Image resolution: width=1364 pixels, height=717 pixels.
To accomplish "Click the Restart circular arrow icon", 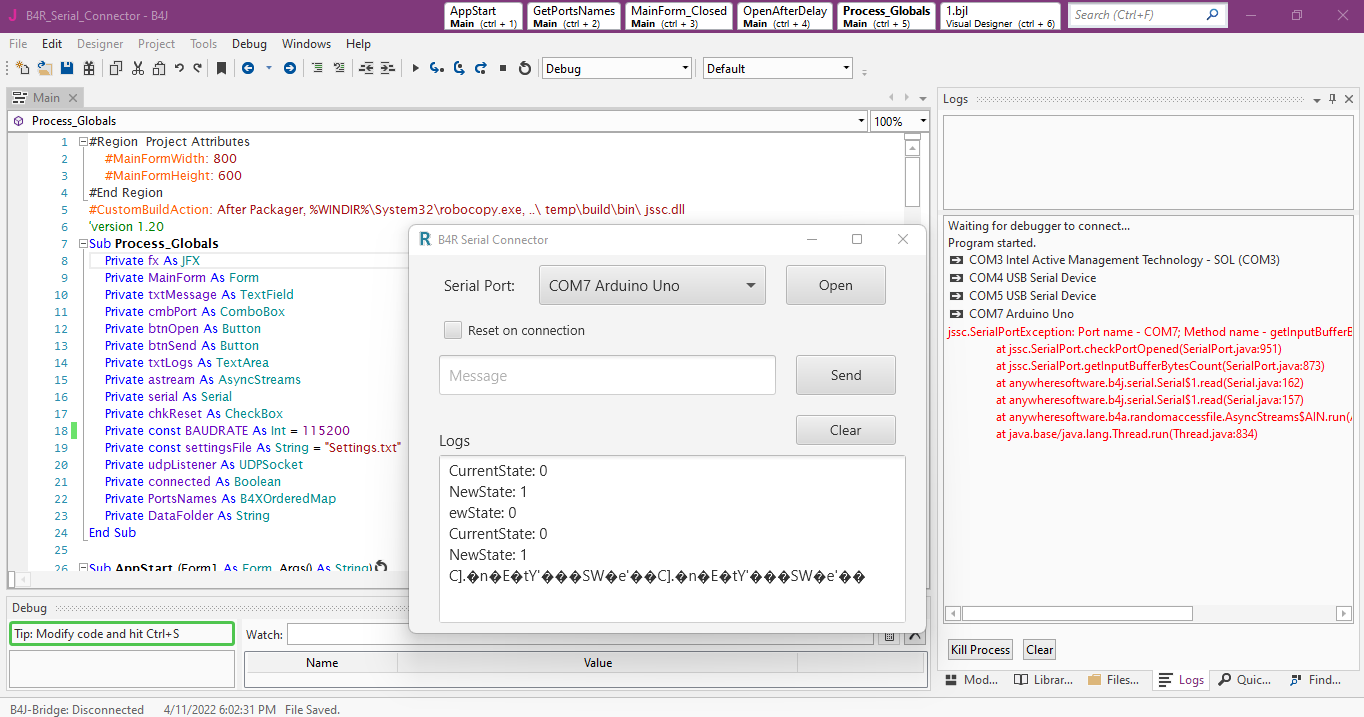I will click(x=525, y=68).
